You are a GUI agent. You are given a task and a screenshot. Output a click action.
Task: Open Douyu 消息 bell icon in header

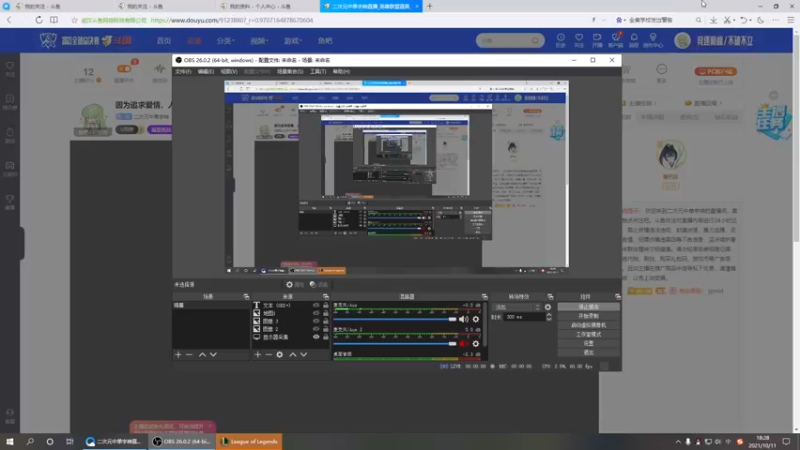click(634, 40)
